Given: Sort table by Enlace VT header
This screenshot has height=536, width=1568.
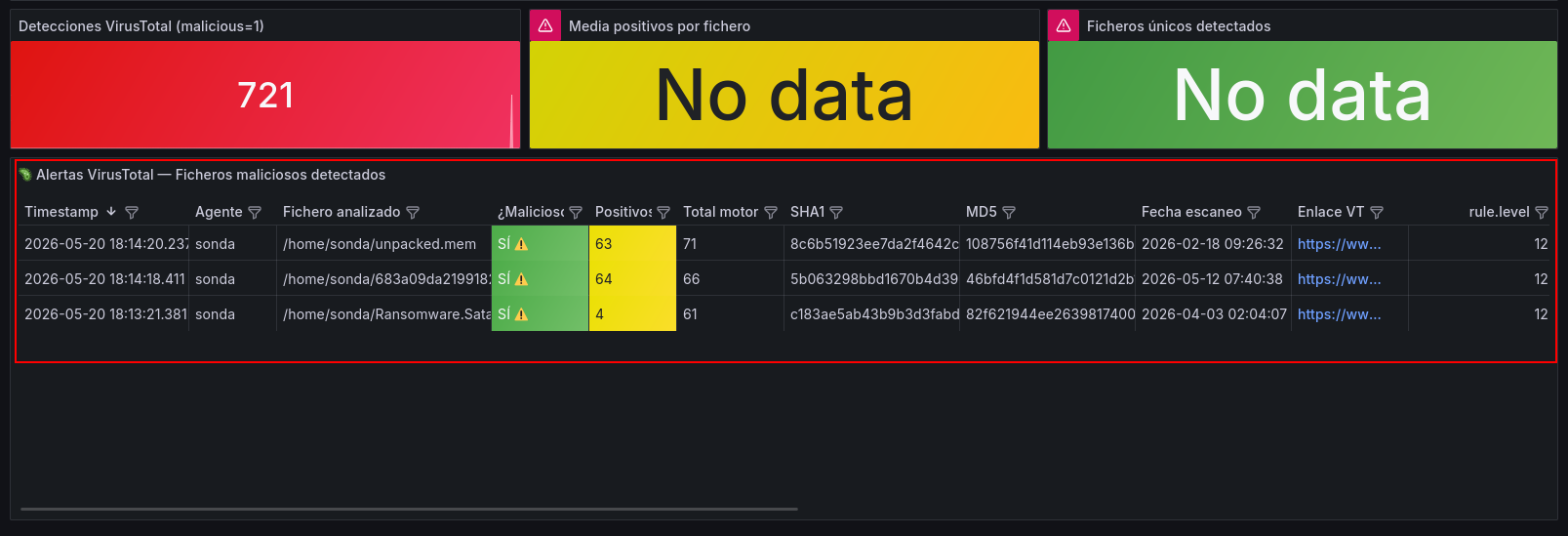Looking at the screenshot, I should coord(1331,212).
